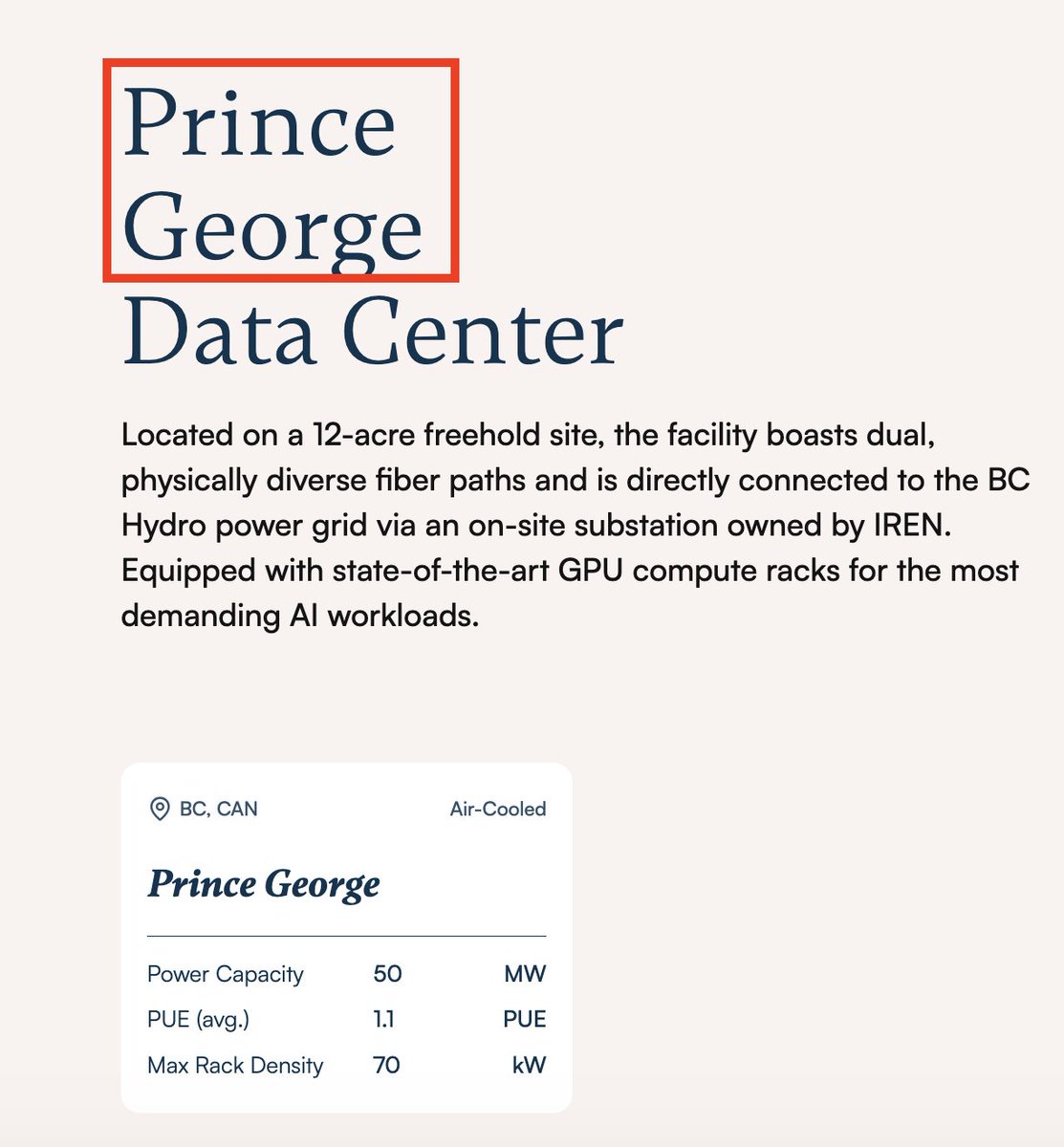Click the 'Air-Cooled' tag on card
The image size is (1064, 1147).
pyautogui.click(x=497, y=810)
